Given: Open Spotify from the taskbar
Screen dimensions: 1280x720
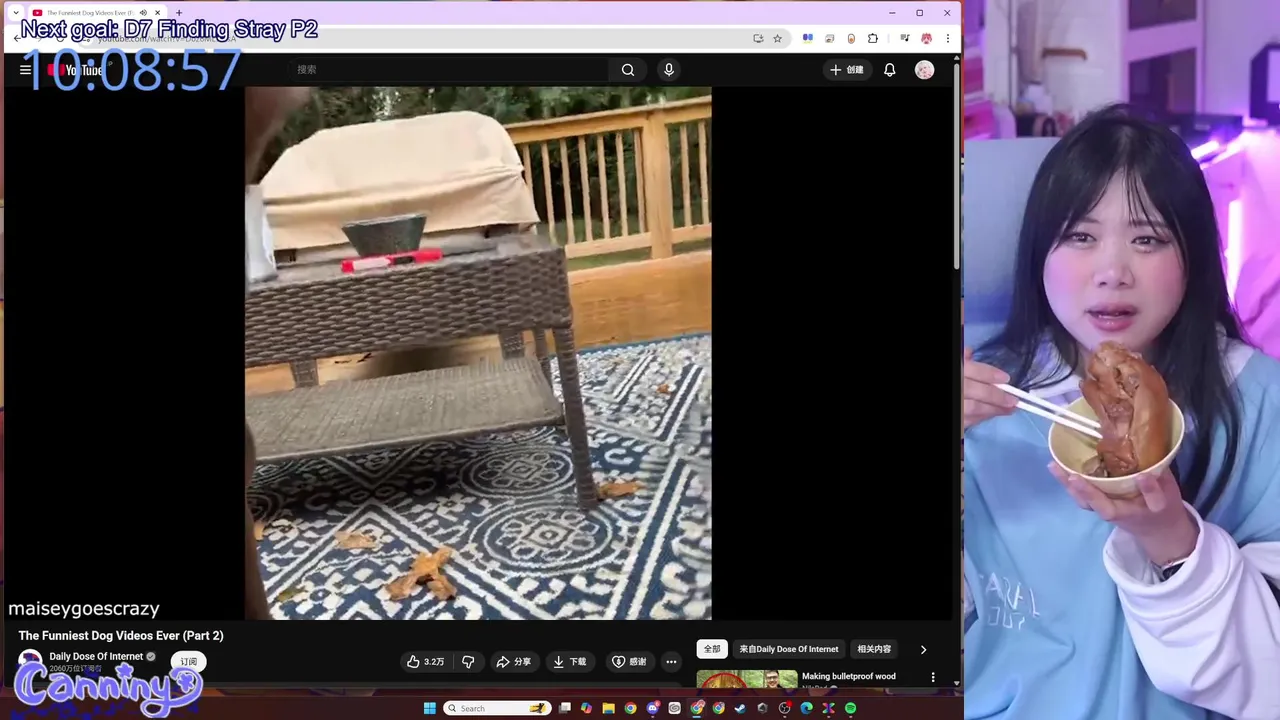Looking at the screenshot, I should pos(850,708).
